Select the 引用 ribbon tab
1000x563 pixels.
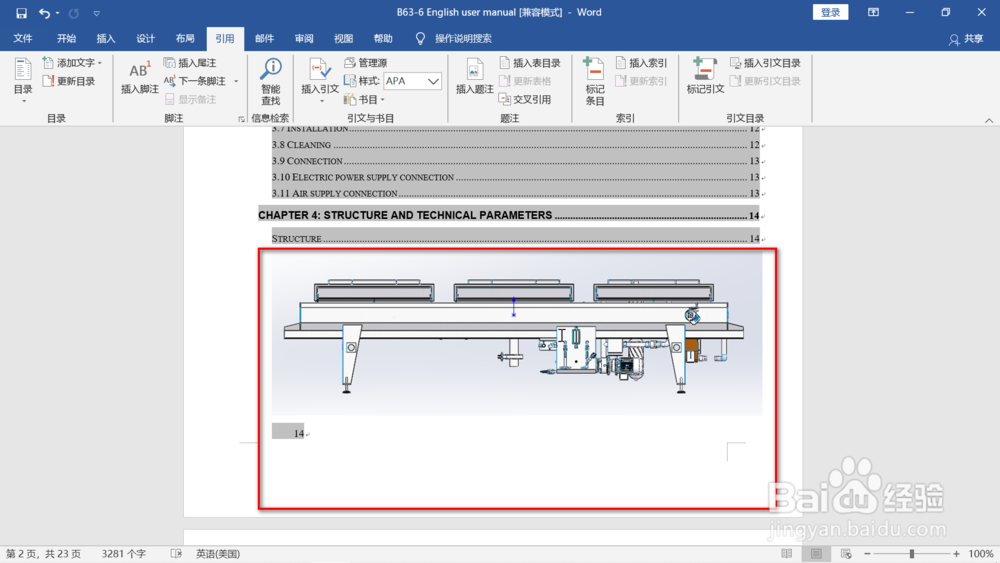click(224, 38)
